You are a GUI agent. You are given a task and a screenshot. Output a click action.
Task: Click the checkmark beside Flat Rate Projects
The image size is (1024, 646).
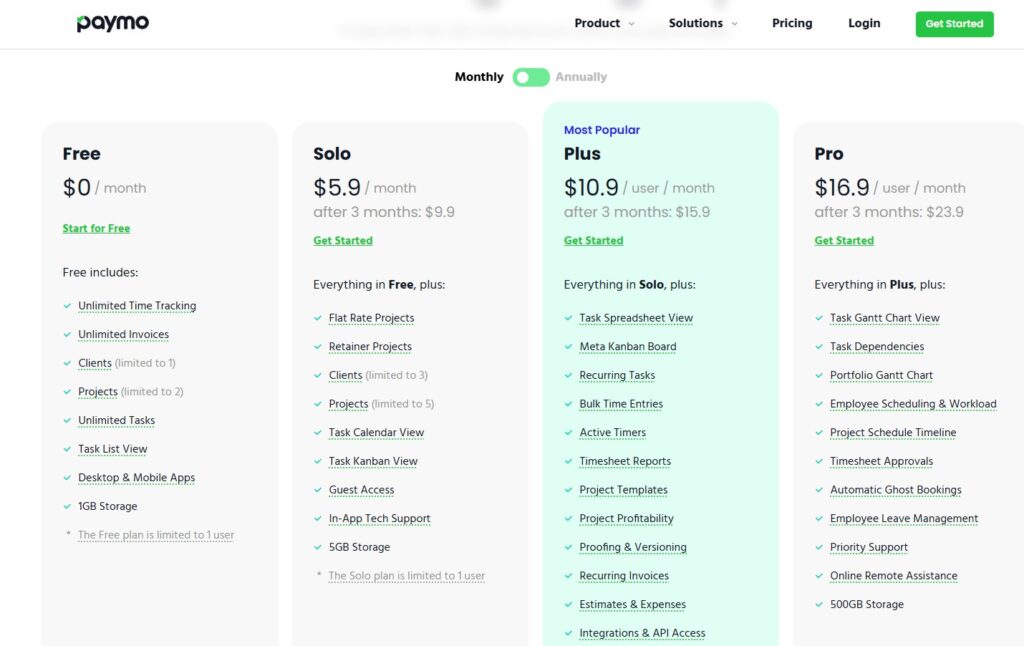pos(317,318)
